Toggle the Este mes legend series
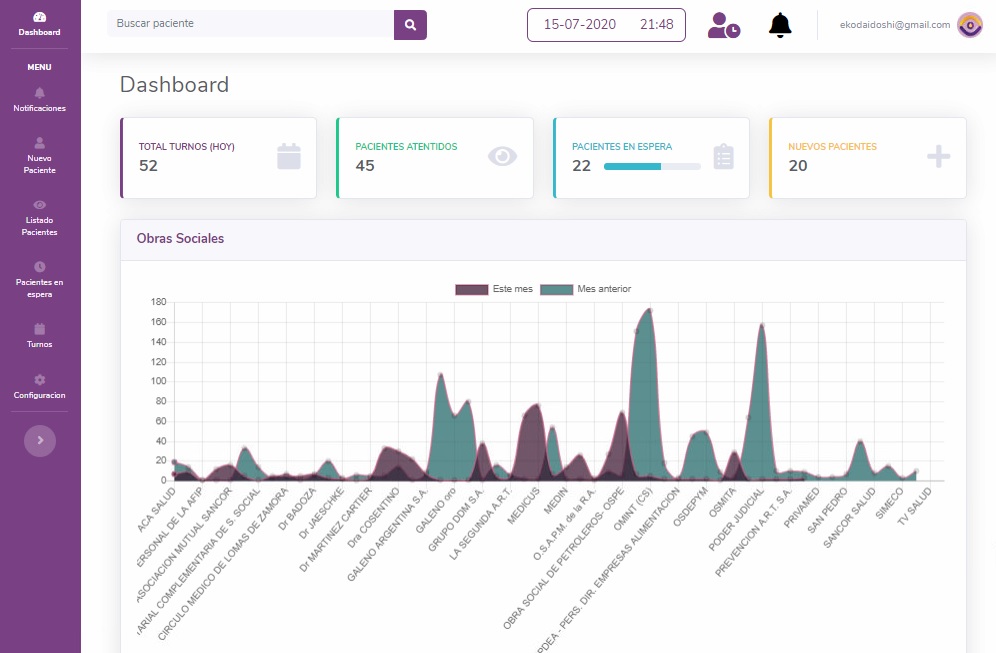The width and height of the screenshot is (996, 653). (494, 289)
